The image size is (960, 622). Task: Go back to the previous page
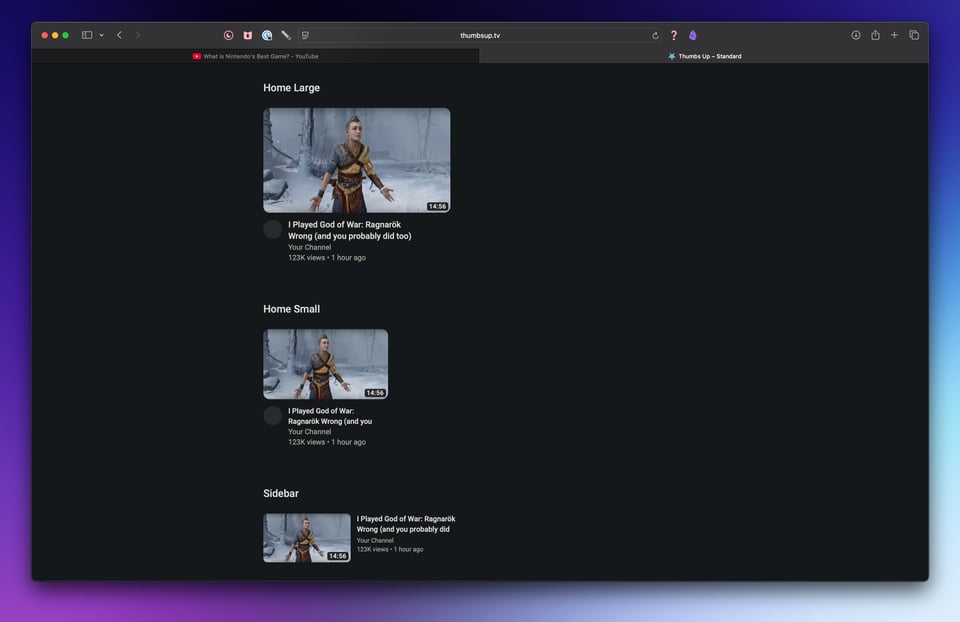coord(119,35)
